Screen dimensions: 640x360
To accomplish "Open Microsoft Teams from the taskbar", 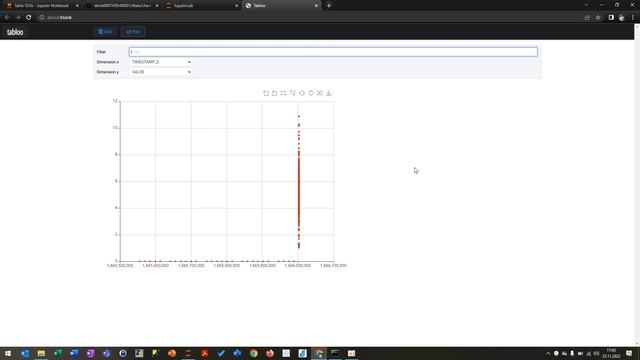I will click(x=107, y=353).
